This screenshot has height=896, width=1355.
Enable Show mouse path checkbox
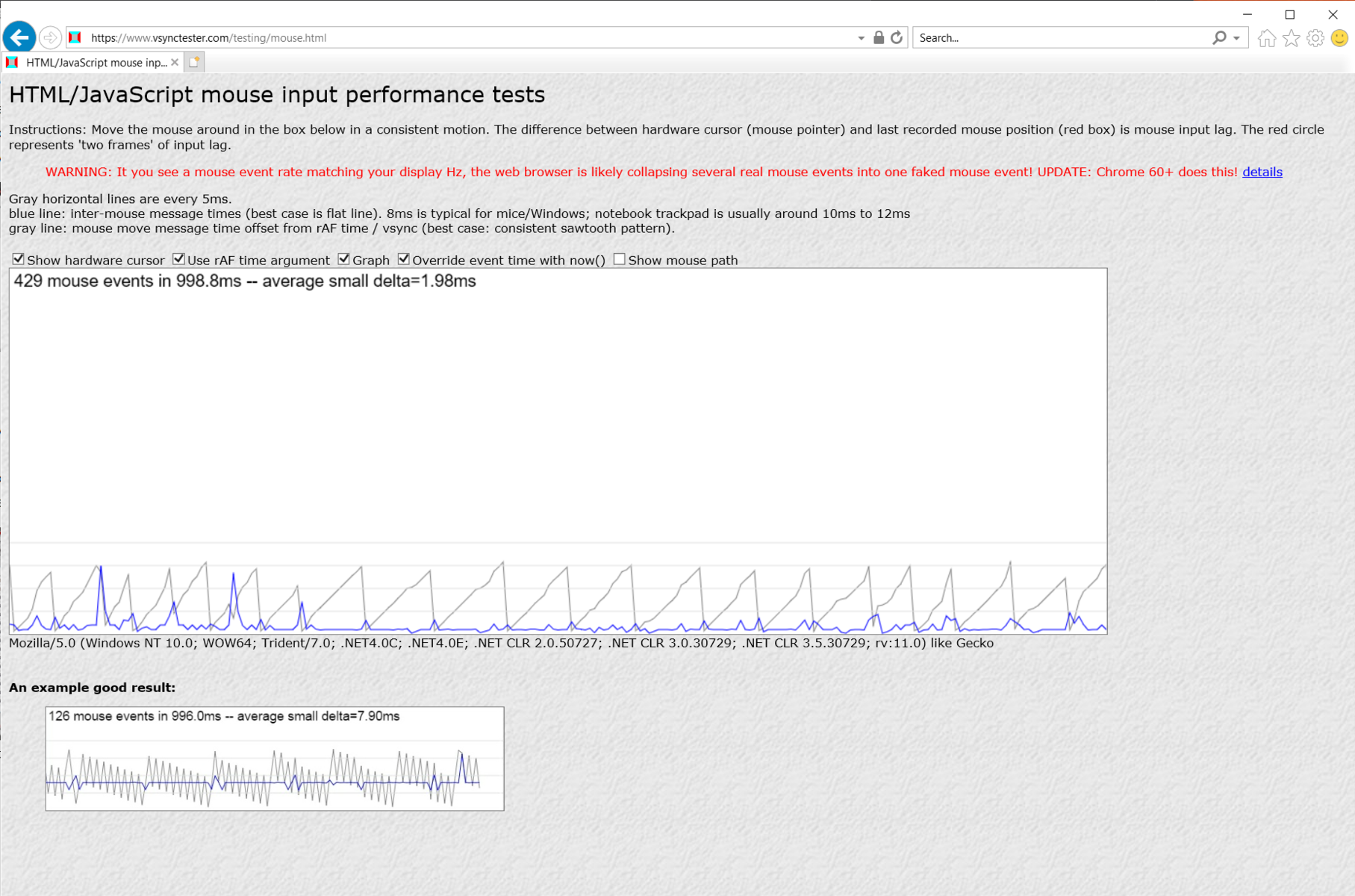pos(620,259)
